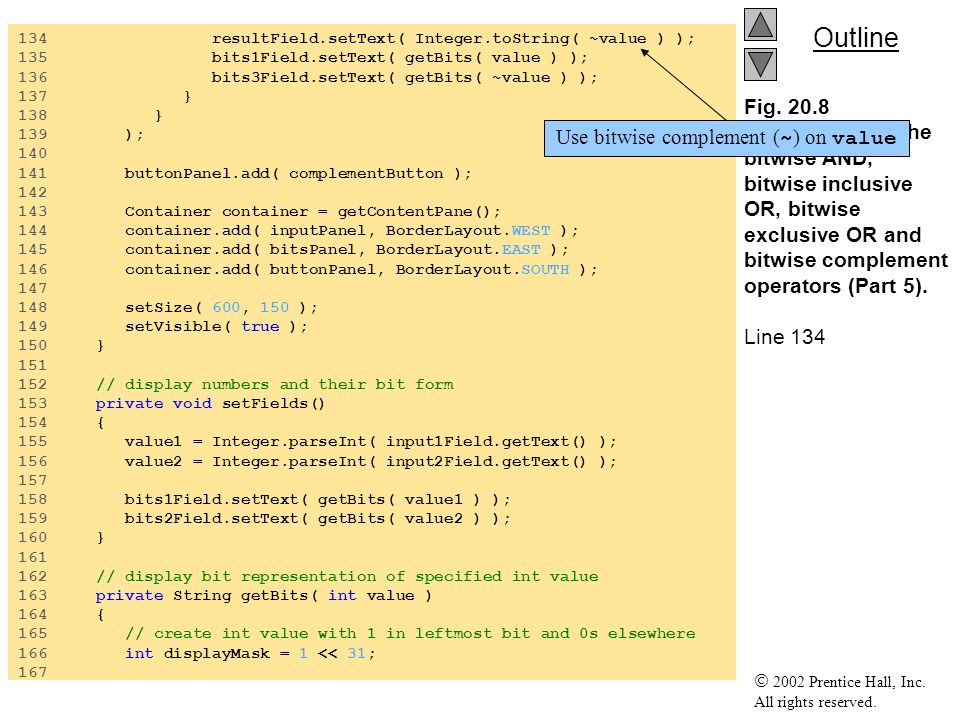Viewport: 960px width, 720px height.
Task: Click line number 167
Action: pos(32,672)
